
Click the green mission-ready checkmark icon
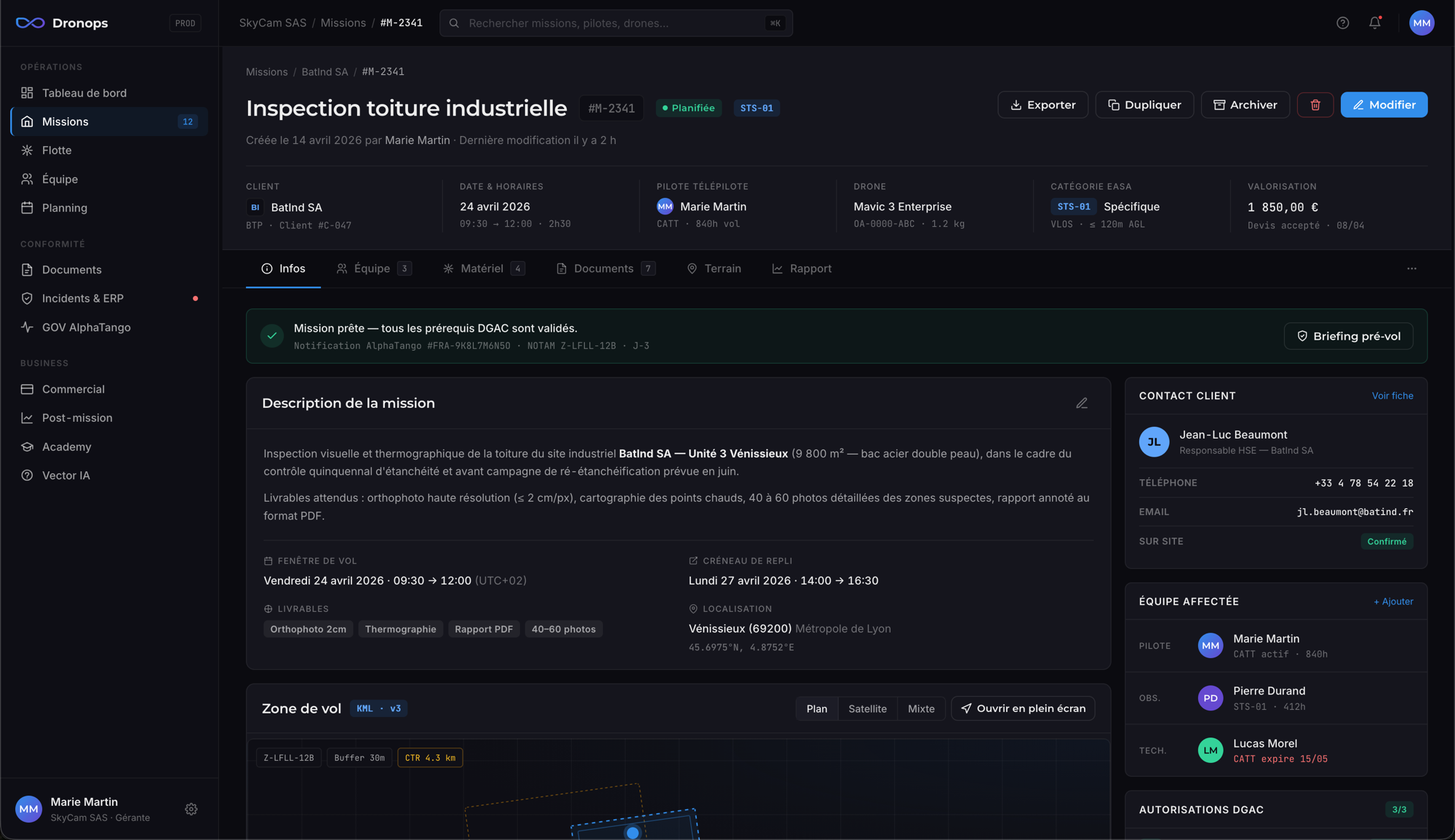[272, 336]
